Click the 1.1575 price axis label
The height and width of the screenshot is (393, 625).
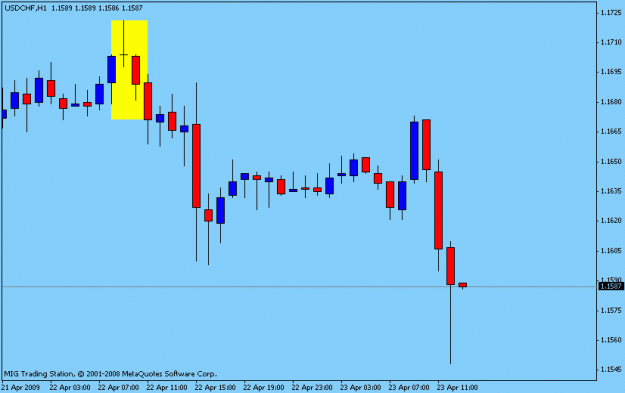[611, 310]
